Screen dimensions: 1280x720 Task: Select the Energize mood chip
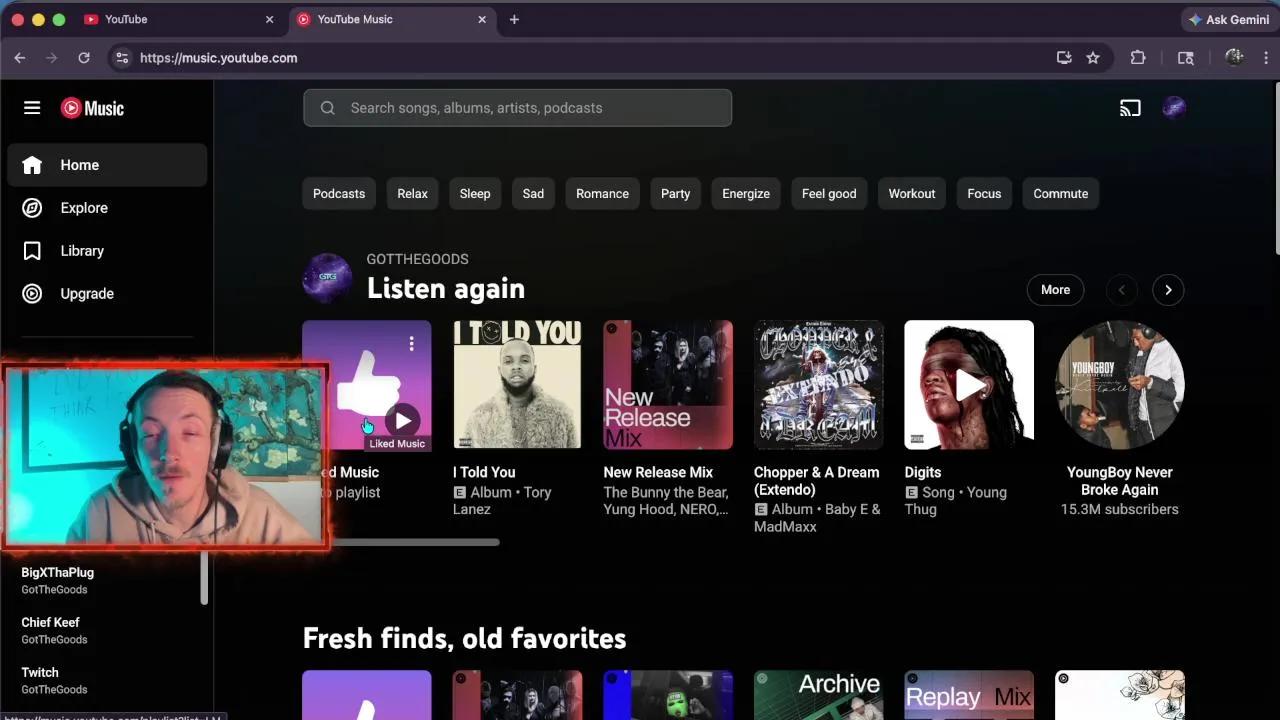click(x=746, y=194)
